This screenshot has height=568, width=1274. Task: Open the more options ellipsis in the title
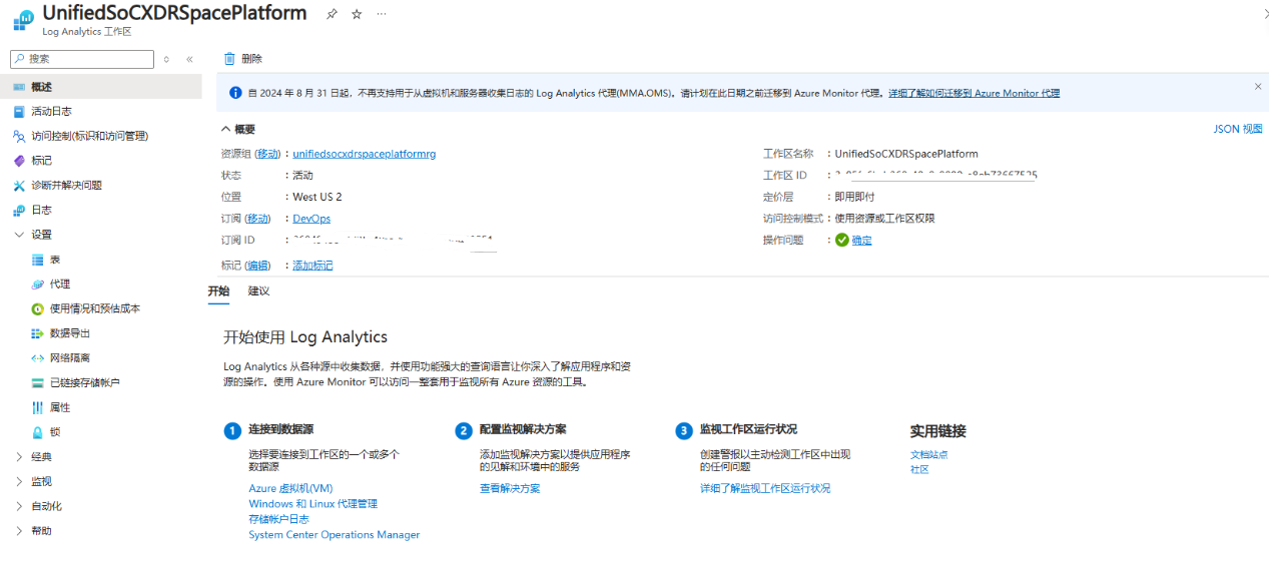(x=381, y=14)
